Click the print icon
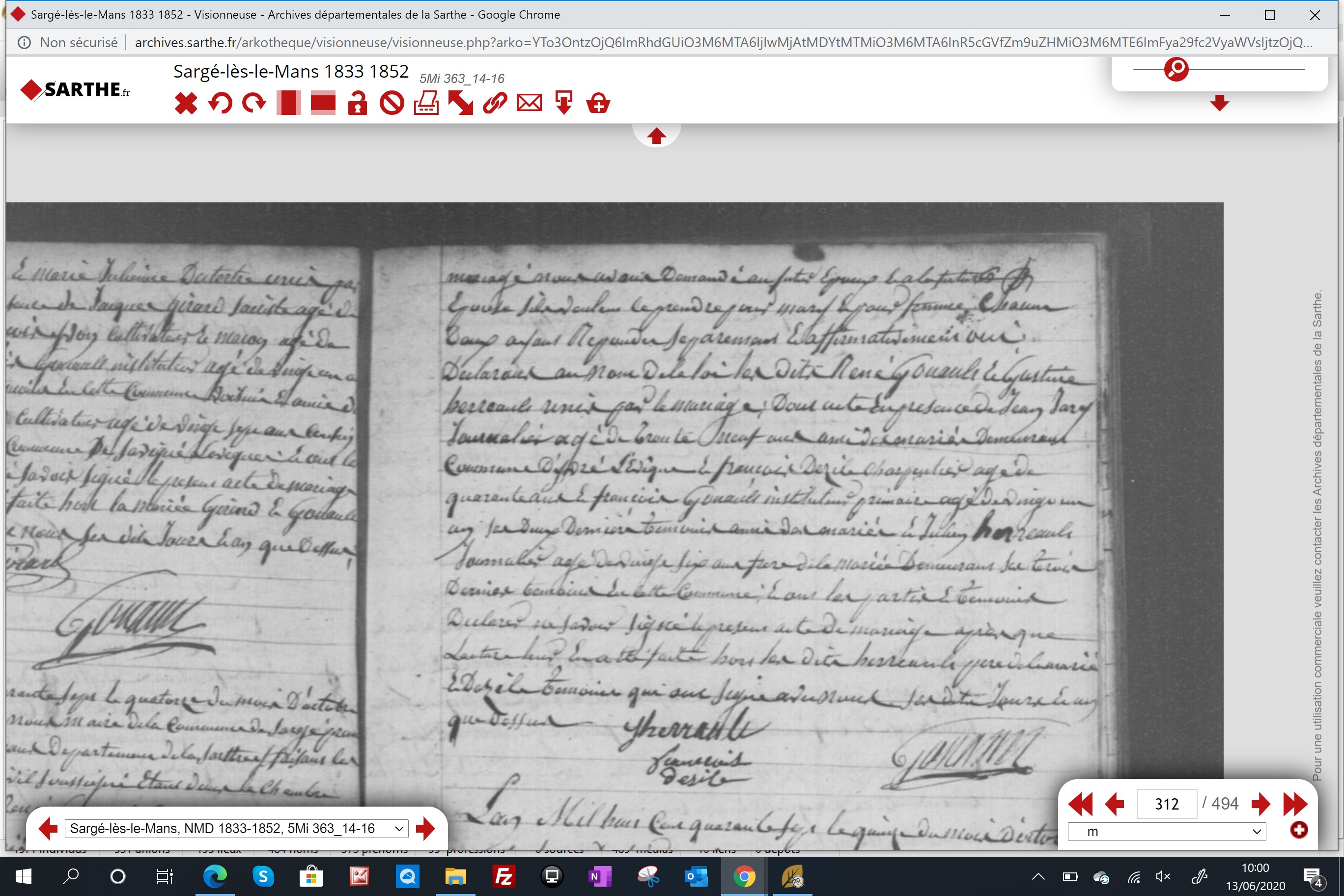The width and height of the screenshot is (1344, 896). [426, 104]
